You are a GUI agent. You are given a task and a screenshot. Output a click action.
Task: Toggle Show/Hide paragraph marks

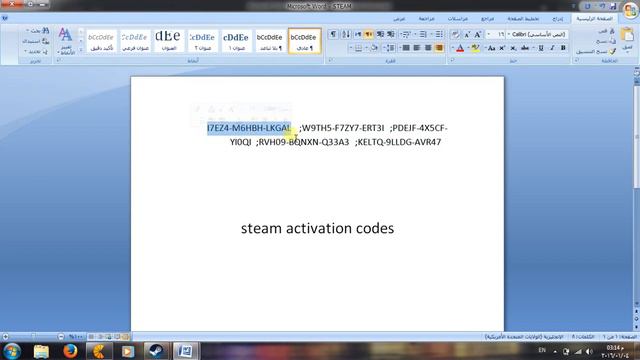pyautogui.click(x=333, y=35)
